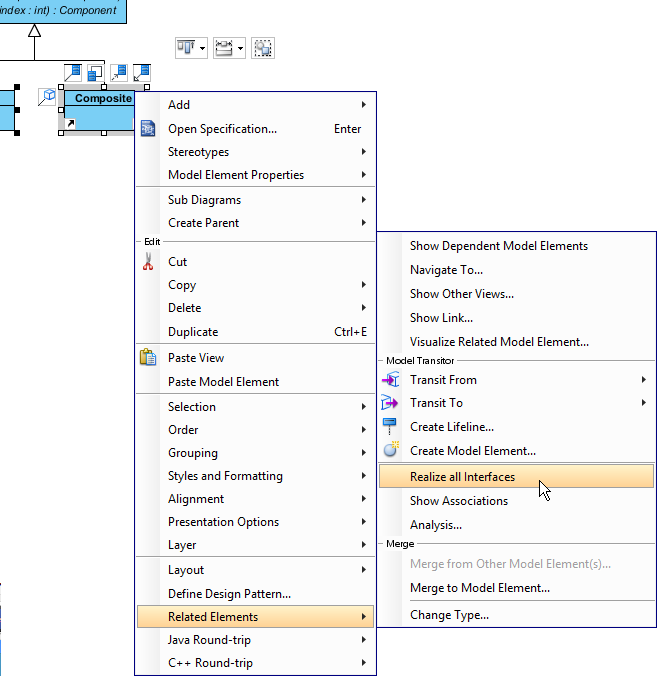The height and width of the screenshot is (676, 657).
Task: Choose Open Specification... menu entry
Action: [255, 129]
